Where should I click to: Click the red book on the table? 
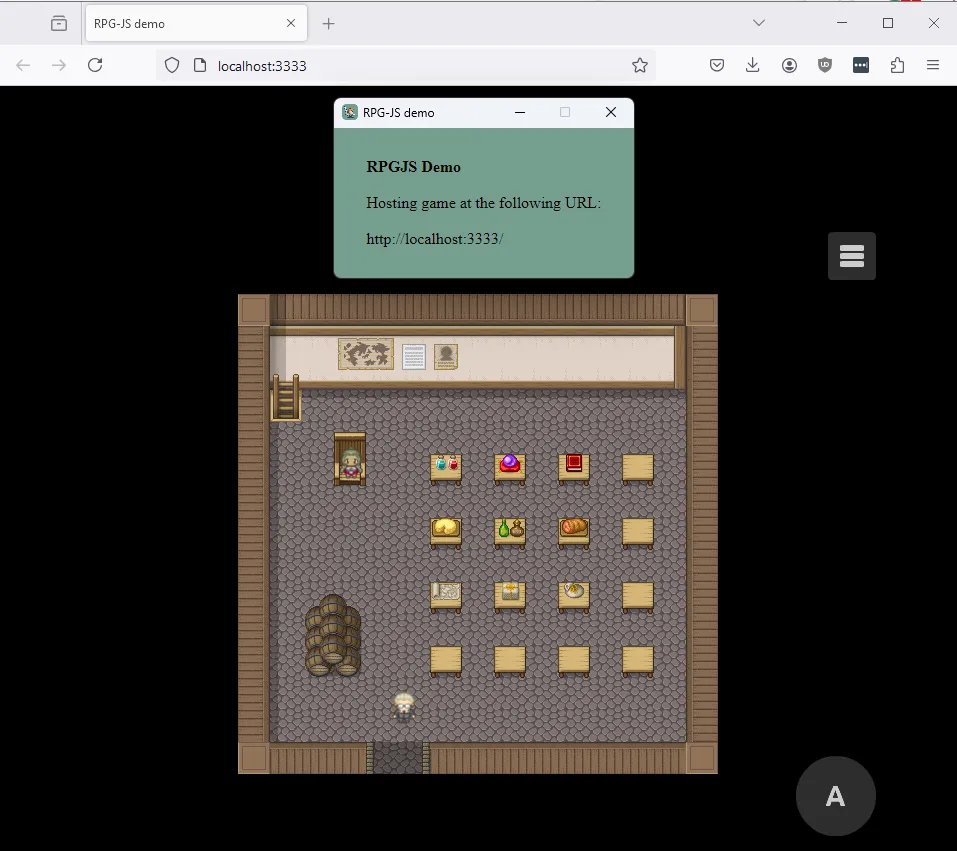pyautogui.click(x=574, y=463)
